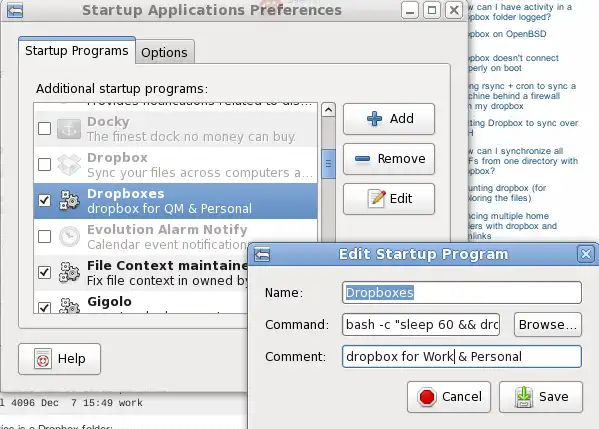This screenshot has height=429, width=599.
Task: Click the Edit button
Action: tap(389, 199)
